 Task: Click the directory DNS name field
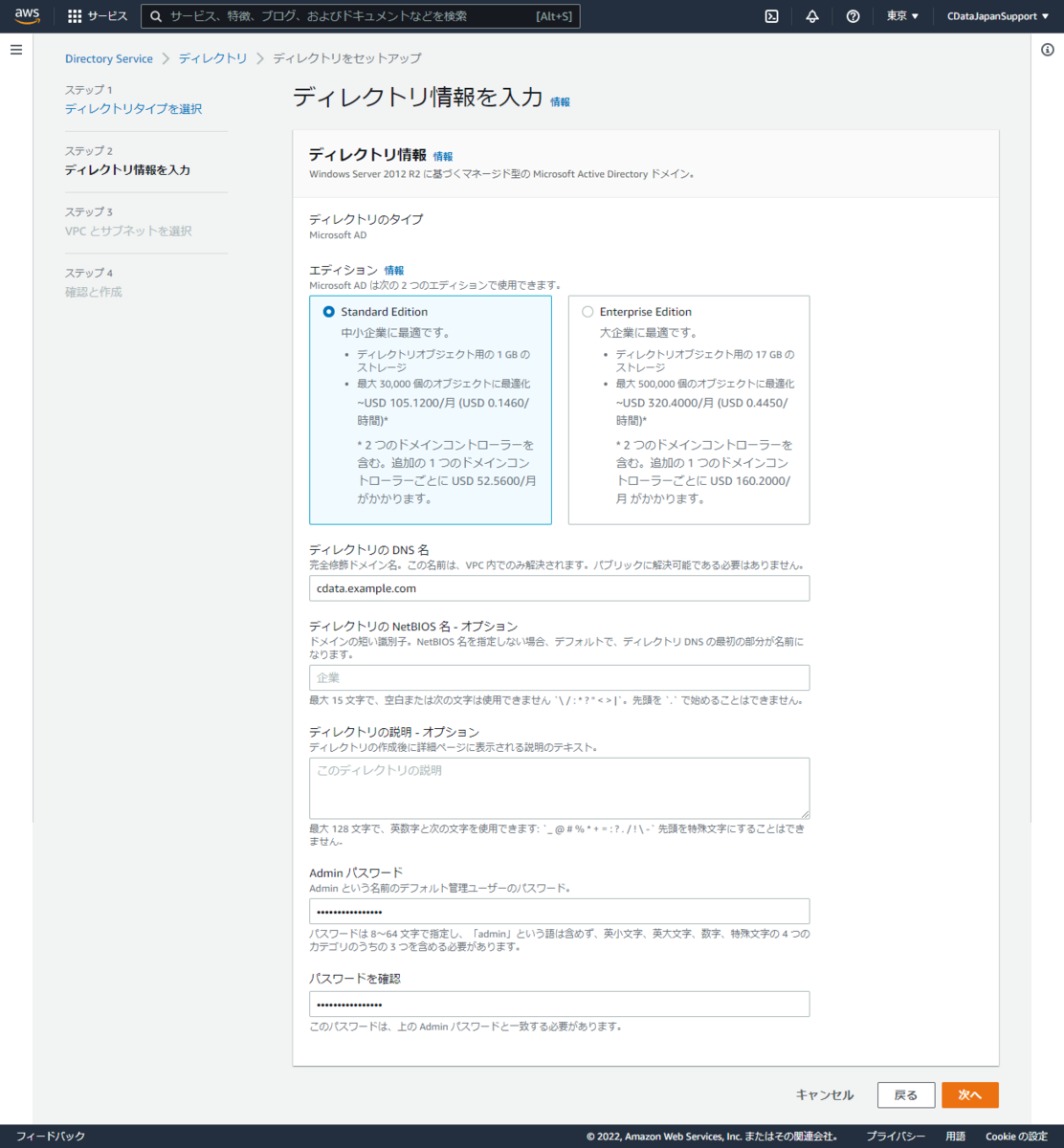point(559,588)
